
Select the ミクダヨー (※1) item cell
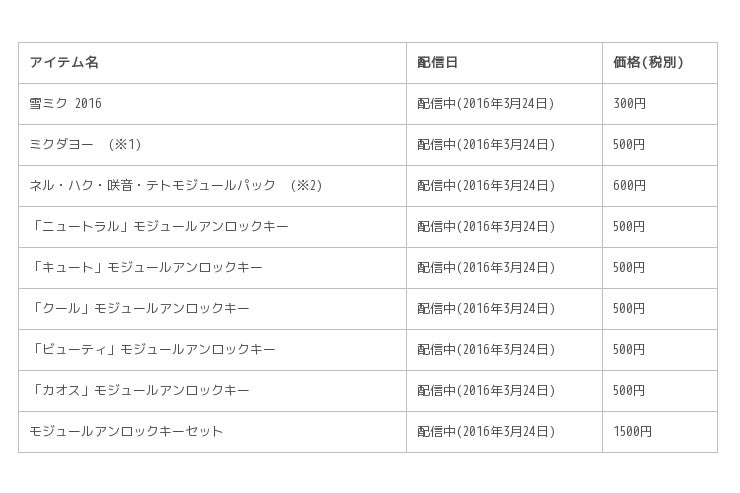pos(85,145)
